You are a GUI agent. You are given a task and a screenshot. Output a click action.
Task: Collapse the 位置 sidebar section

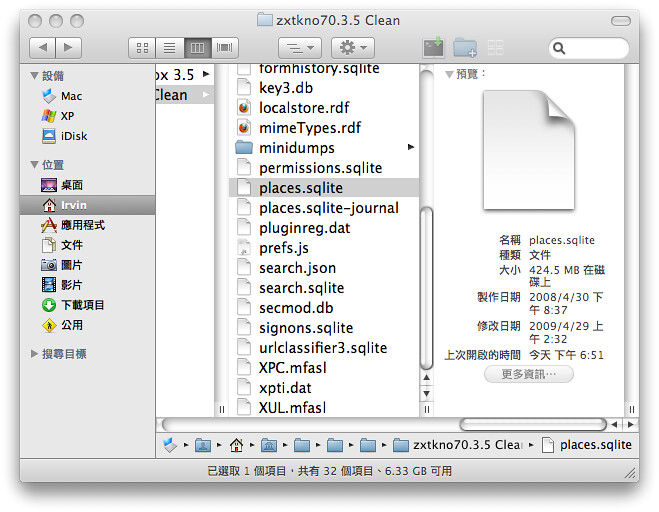click(x=34, y=165)
